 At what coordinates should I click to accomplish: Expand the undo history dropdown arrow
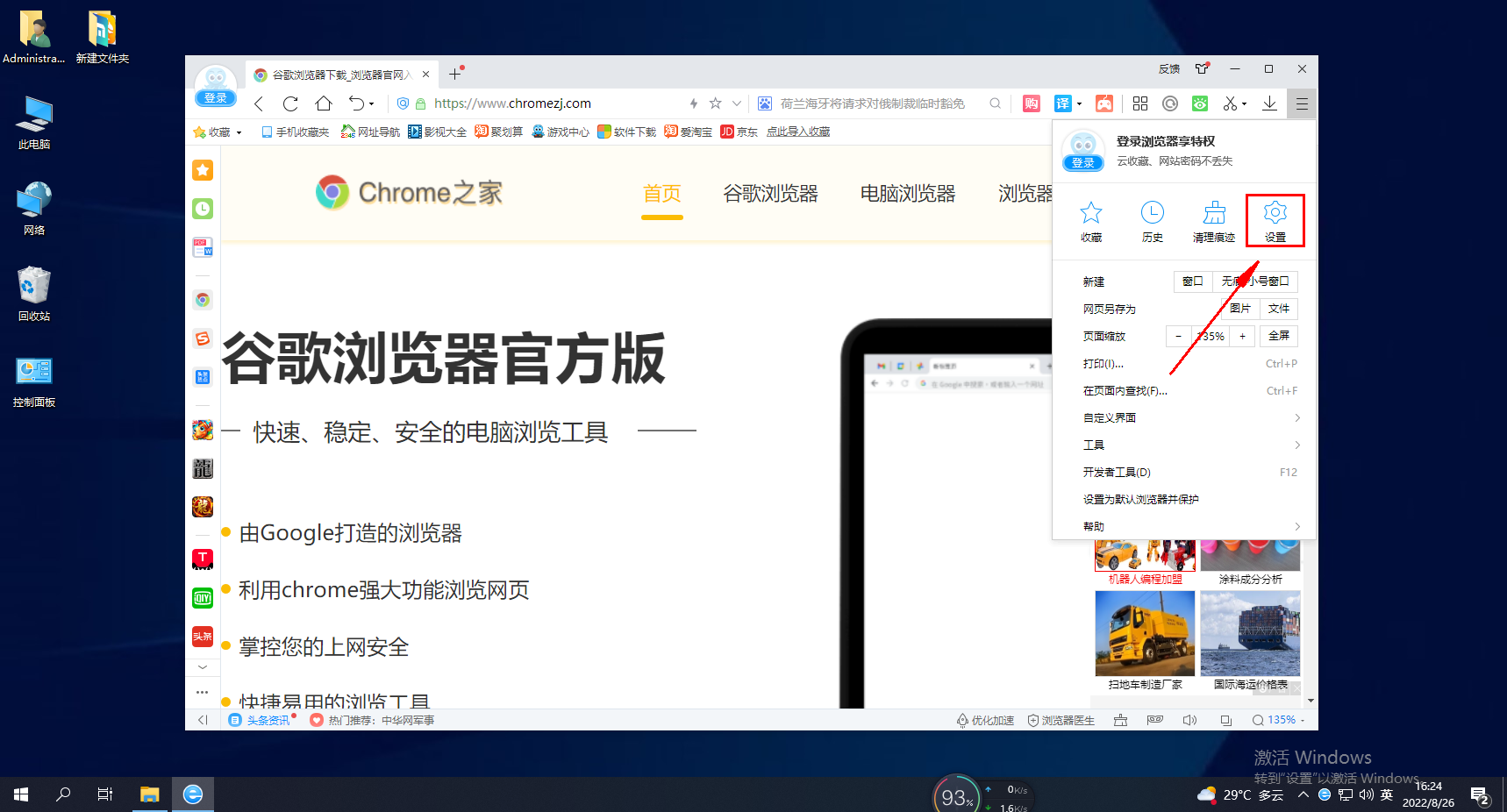coord(371,103)
